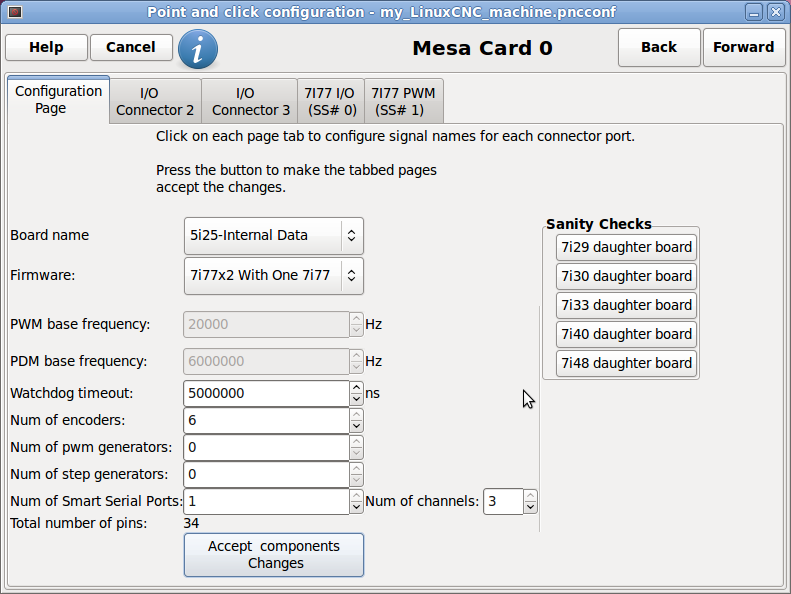Click the Total number of pins value 34

coord(191,523)
